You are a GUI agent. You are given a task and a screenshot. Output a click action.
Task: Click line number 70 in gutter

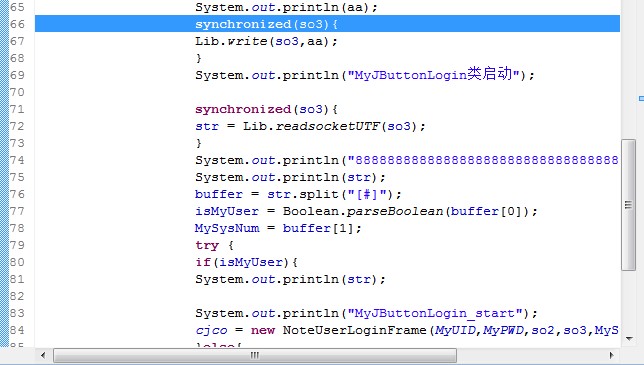point(17,92)
